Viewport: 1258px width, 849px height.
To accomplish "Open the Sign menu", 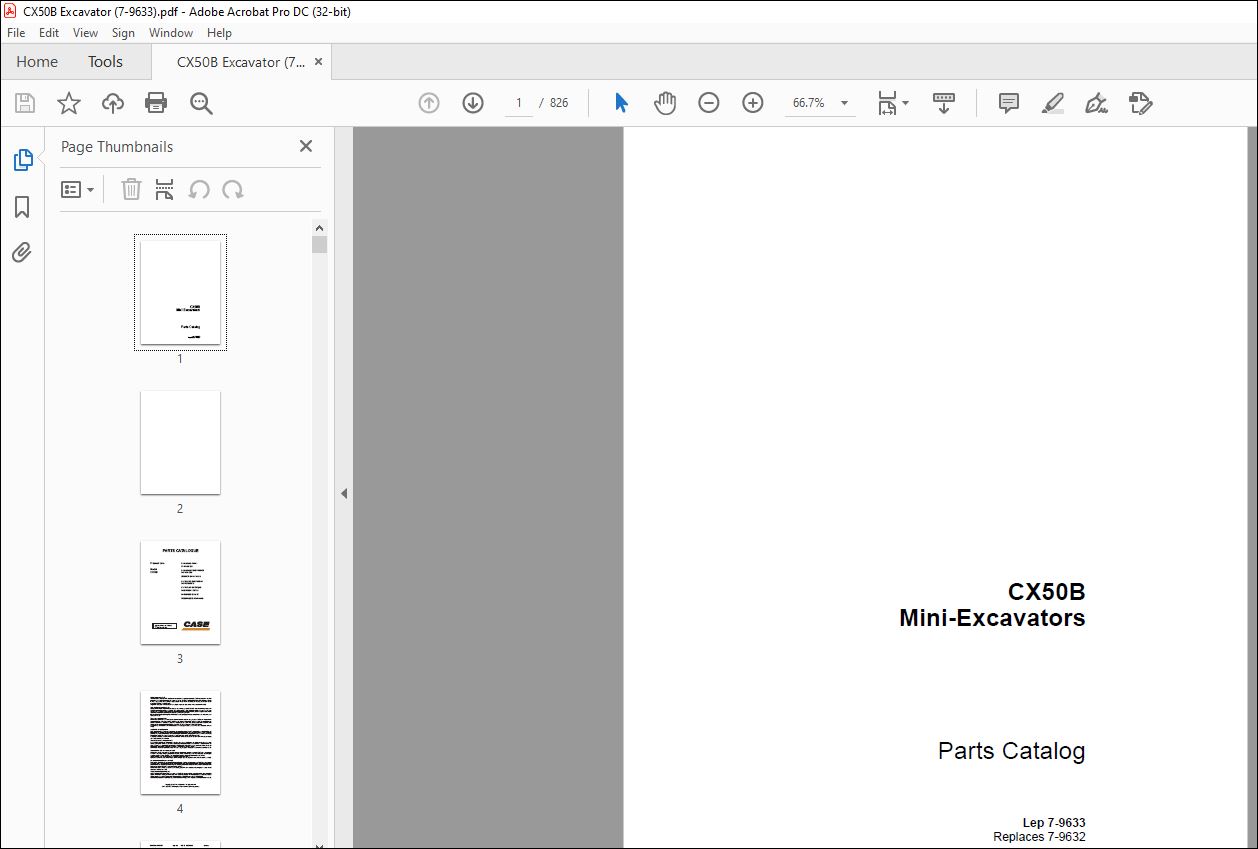I will tap(123, 33).
